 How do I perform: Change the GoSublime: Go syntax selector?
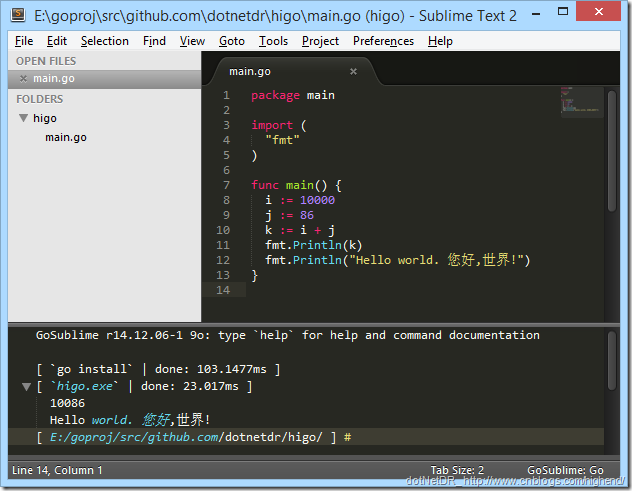pyautogui.click(x=565, y=470)
